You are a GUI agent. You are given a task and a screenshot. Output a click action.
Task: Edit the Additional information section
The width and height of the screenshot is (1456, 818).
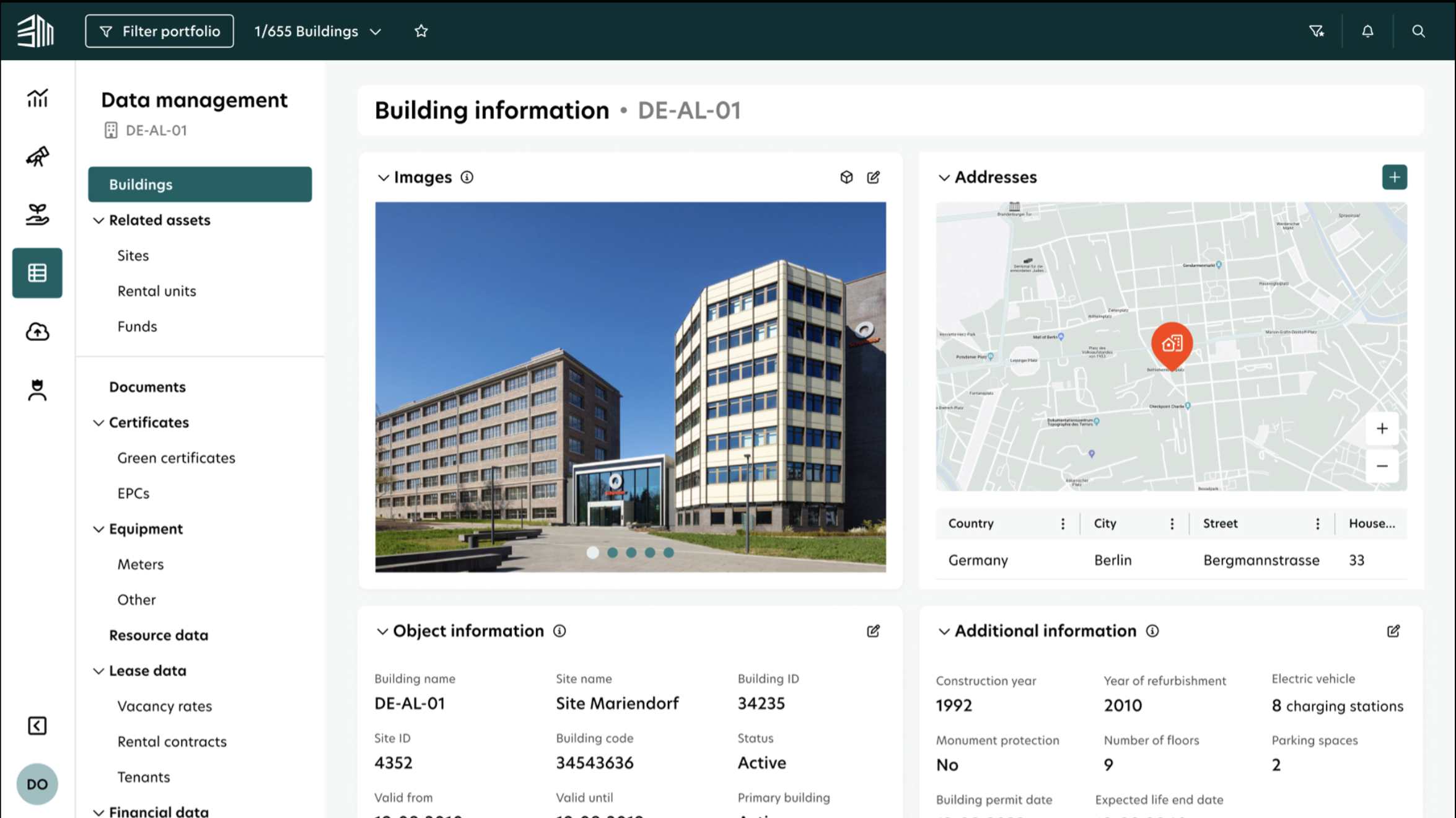(1393, 631)
